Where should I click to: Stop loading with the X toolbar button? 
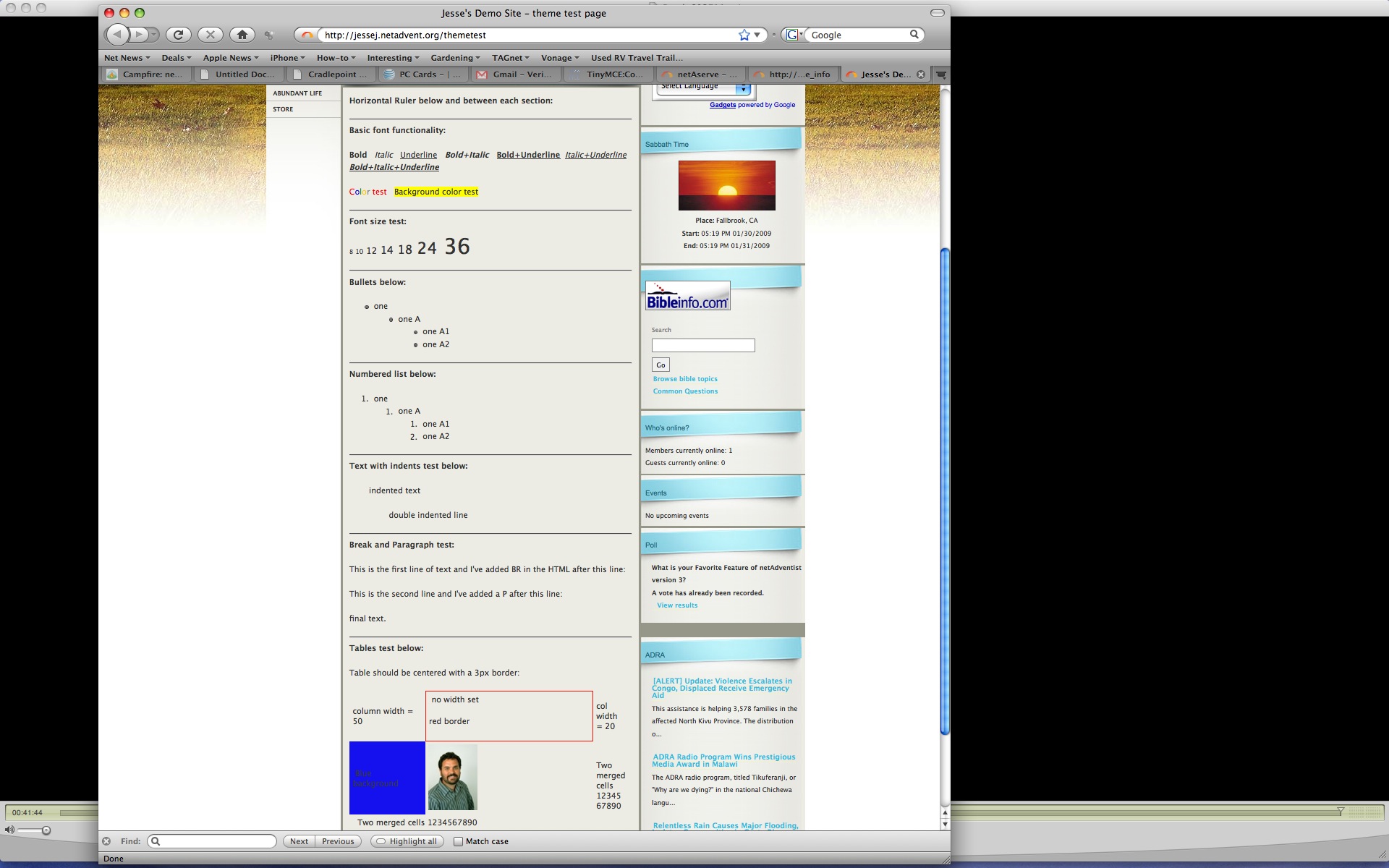[x=210, y=34]
